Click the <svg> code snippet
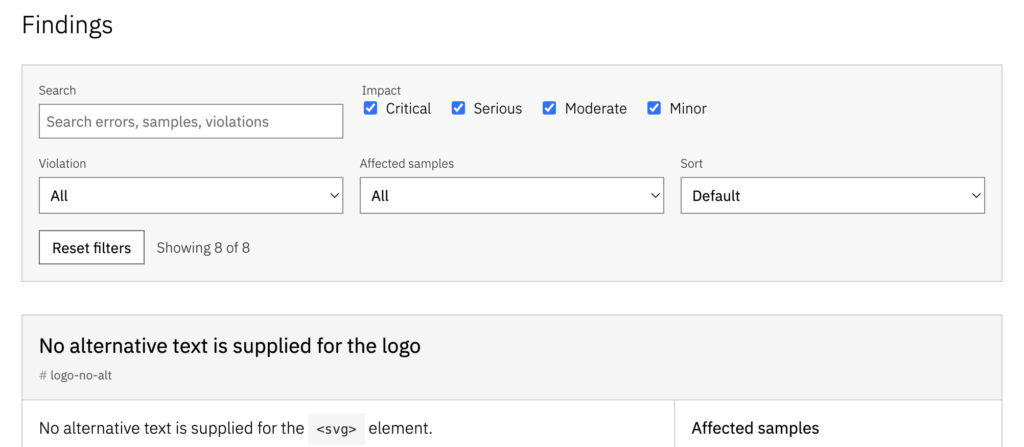 (x=336, y=429)
